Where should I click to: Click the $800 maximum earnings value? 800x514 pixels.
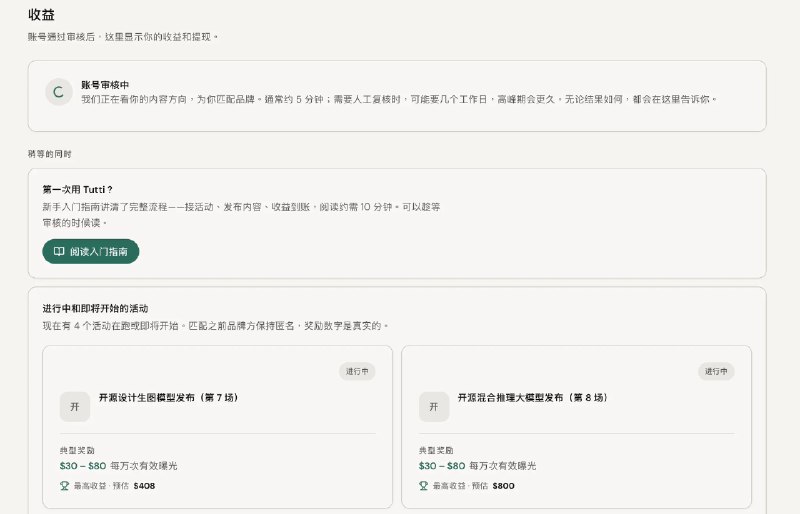(504, 485)
